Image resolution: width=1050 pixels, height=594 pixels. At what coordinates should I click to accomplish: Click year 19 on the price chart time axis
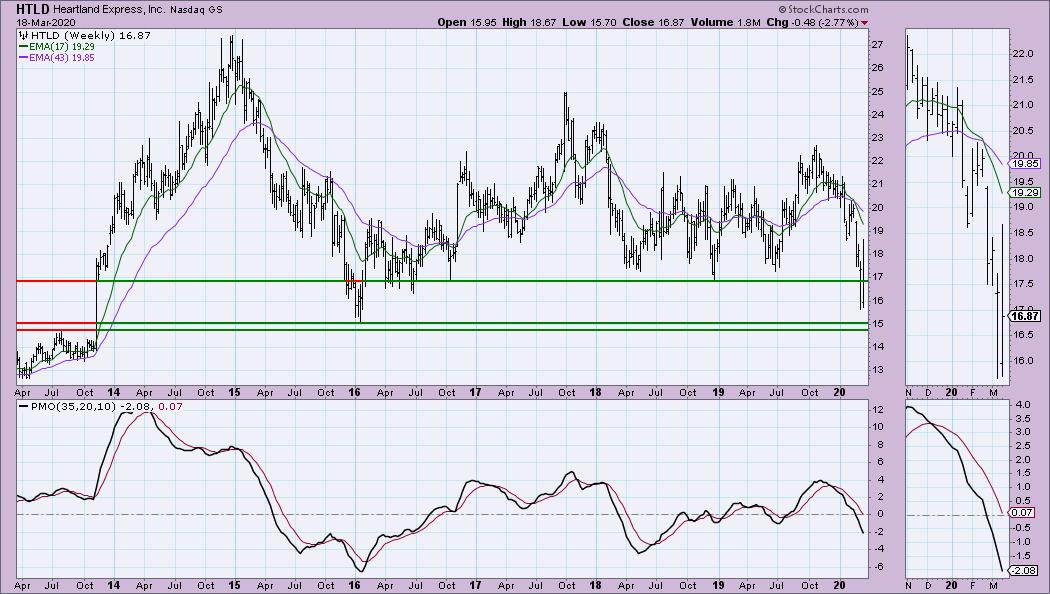[x=718, y=392]
